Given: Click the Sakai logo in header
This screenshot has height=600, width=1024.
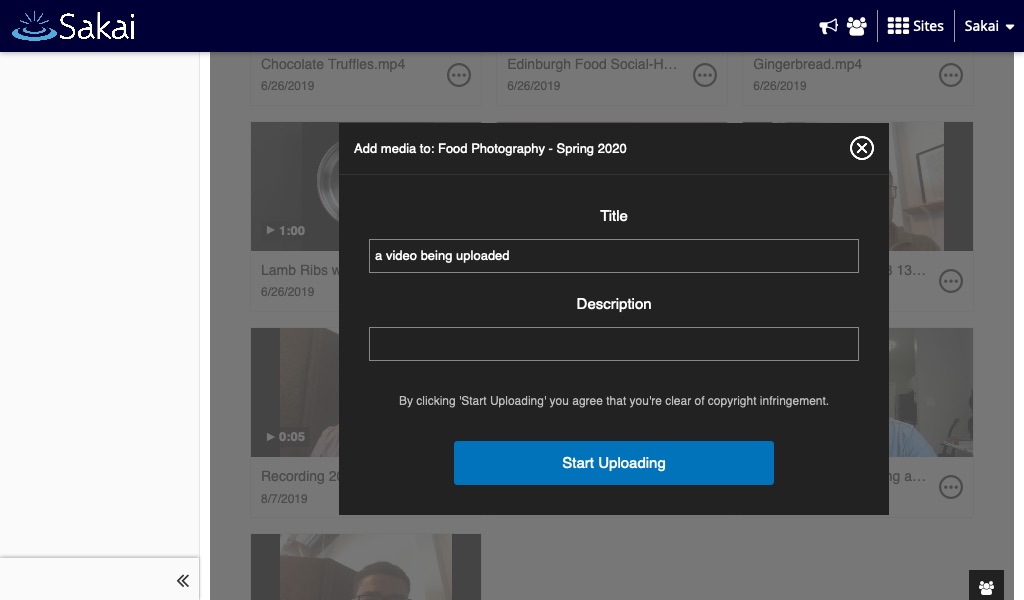Looking at the screenshot, I should 74,26.
